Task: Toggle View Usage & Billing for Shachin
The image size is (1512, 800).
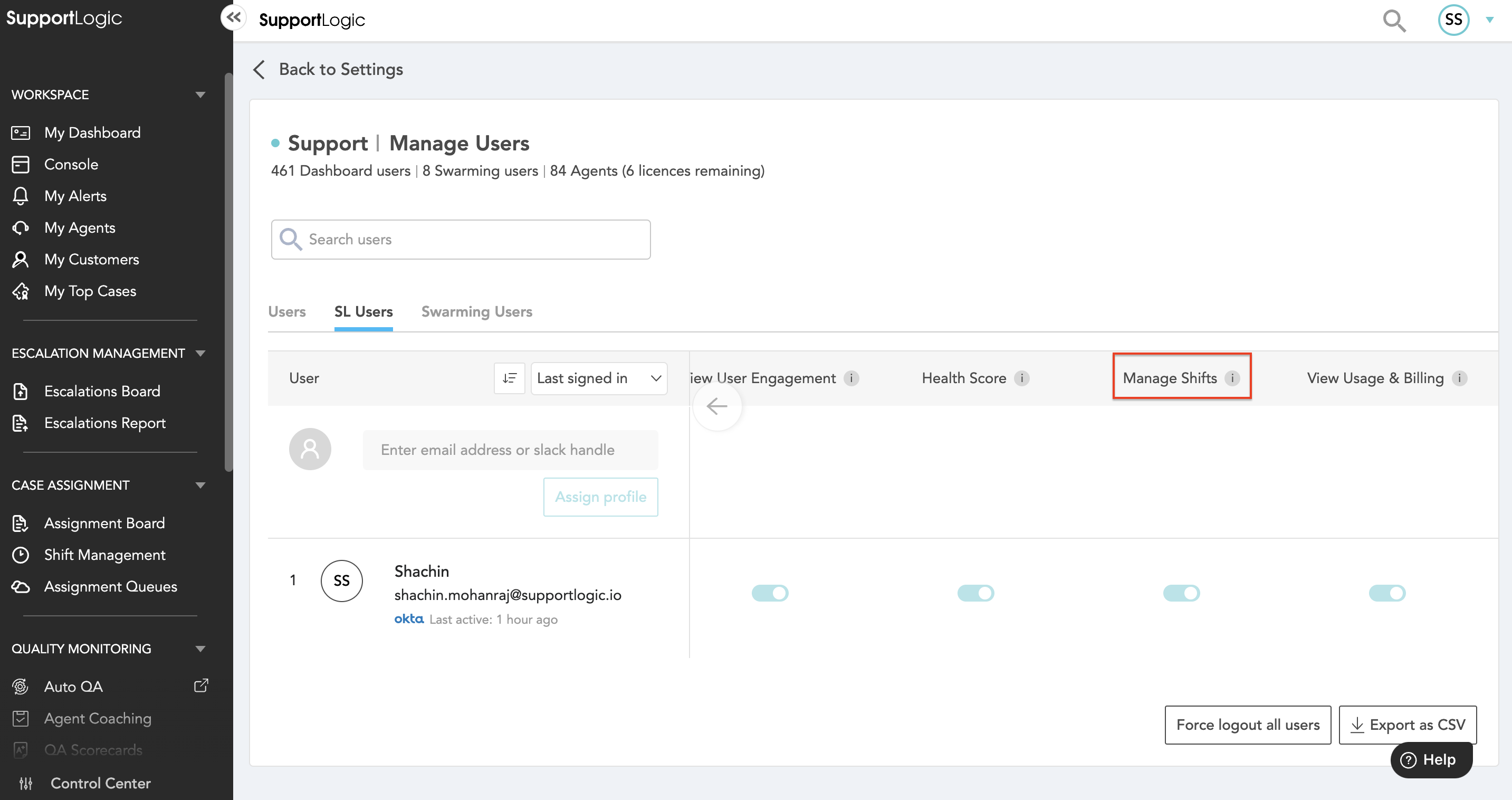Action: point(1387,593)
